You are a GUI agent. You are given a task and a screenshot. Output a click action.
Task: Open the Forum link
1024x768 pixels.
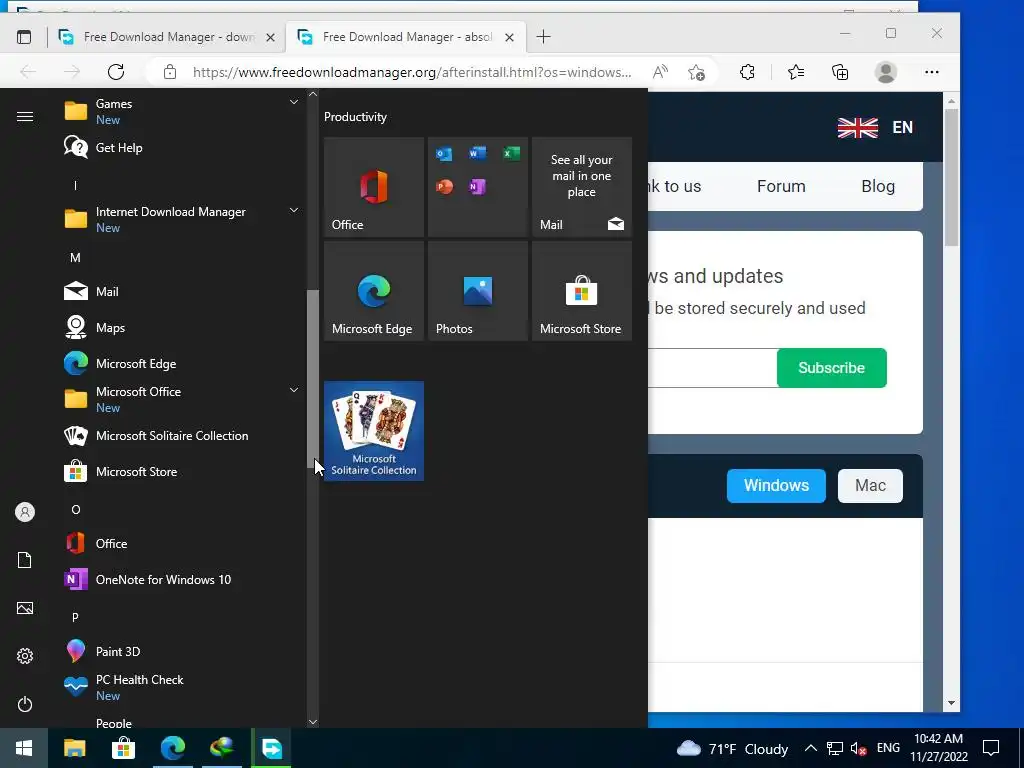781,186
